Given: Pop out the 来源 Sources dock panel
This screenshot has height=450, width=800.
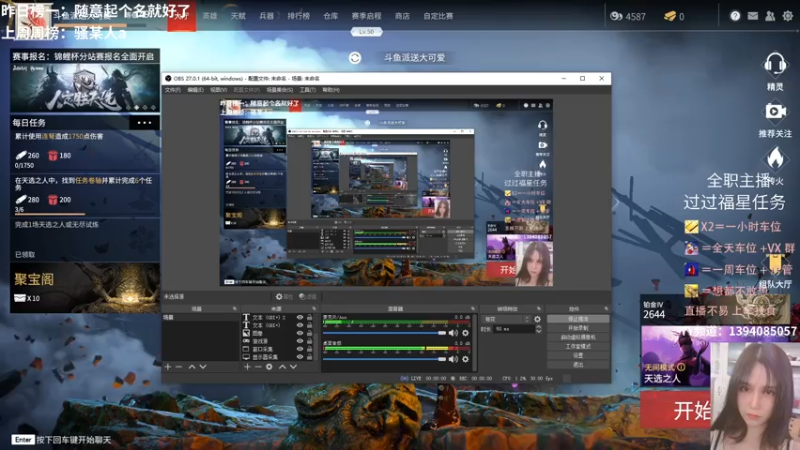Looking at the screenshot, I should point(314,309).
